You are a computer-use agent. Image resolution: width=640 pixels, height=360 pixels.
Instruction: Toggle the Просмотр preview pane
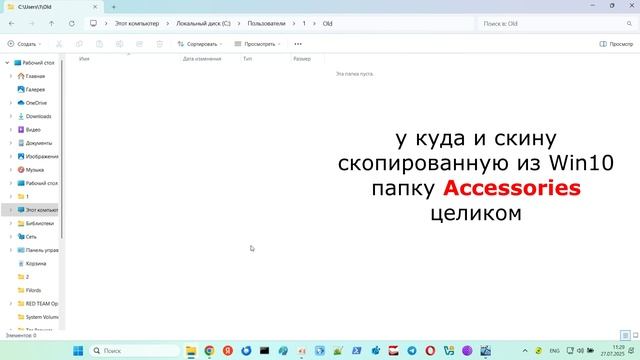coord(616,44)
